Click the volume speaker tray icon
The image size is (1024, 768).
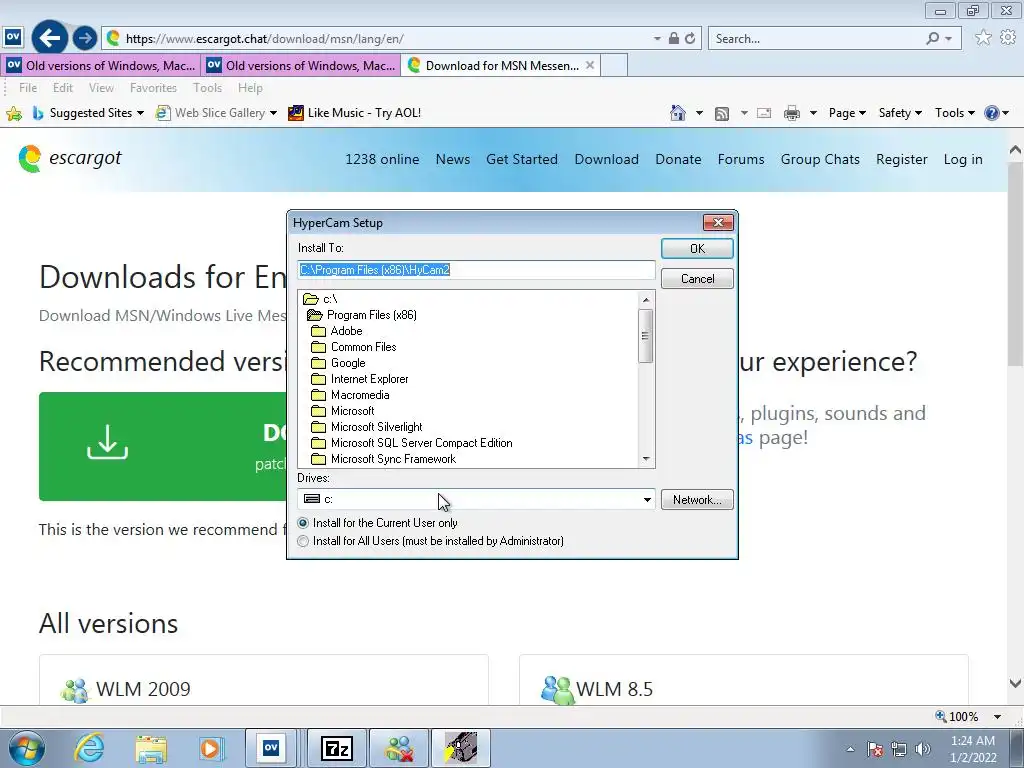pos(923,749)
